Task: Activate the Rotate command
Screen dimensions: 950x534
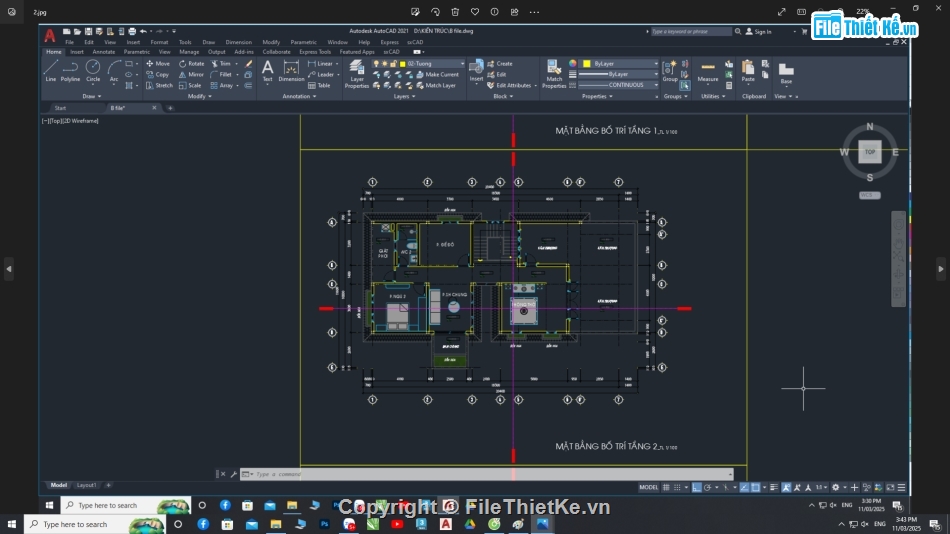Action: (191, 64)
